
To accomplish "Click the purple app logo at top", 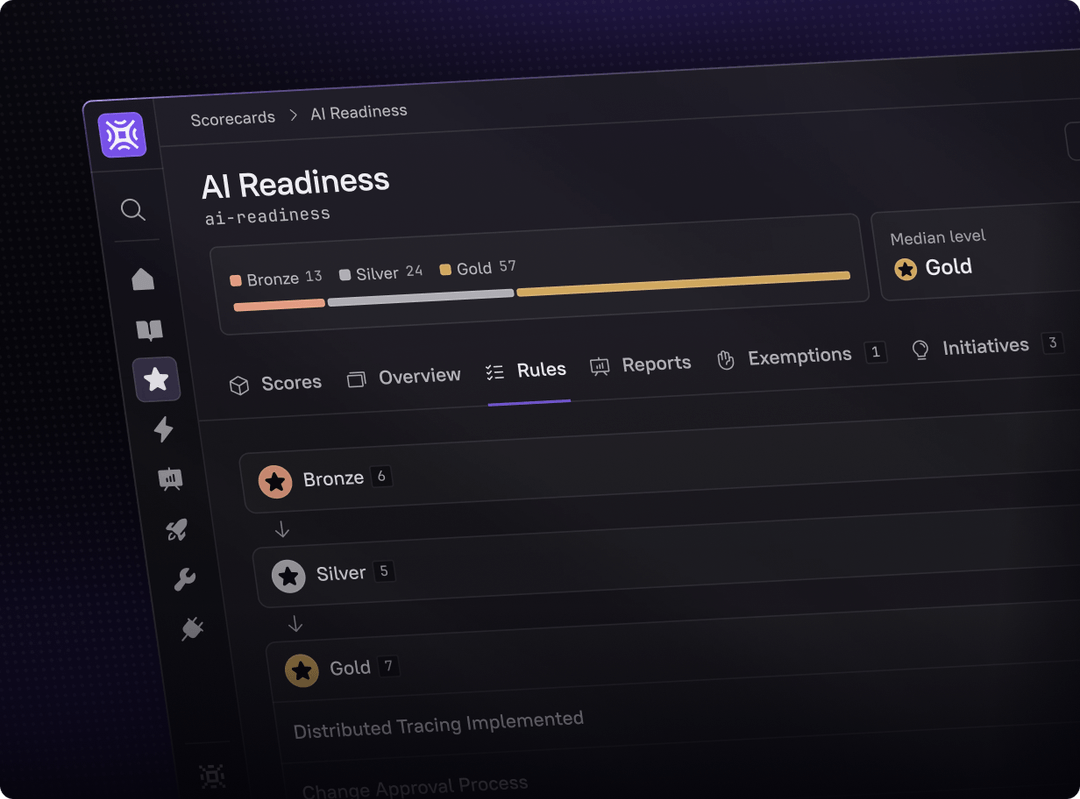I will (122, 135).
